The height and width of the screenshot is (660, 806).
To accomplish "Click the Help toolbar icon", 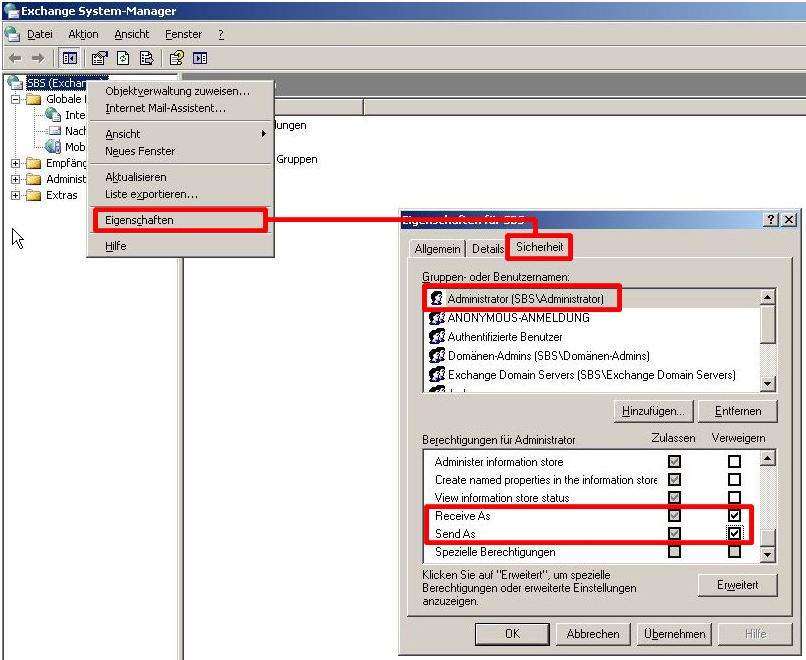I will (x=177, y=58).
